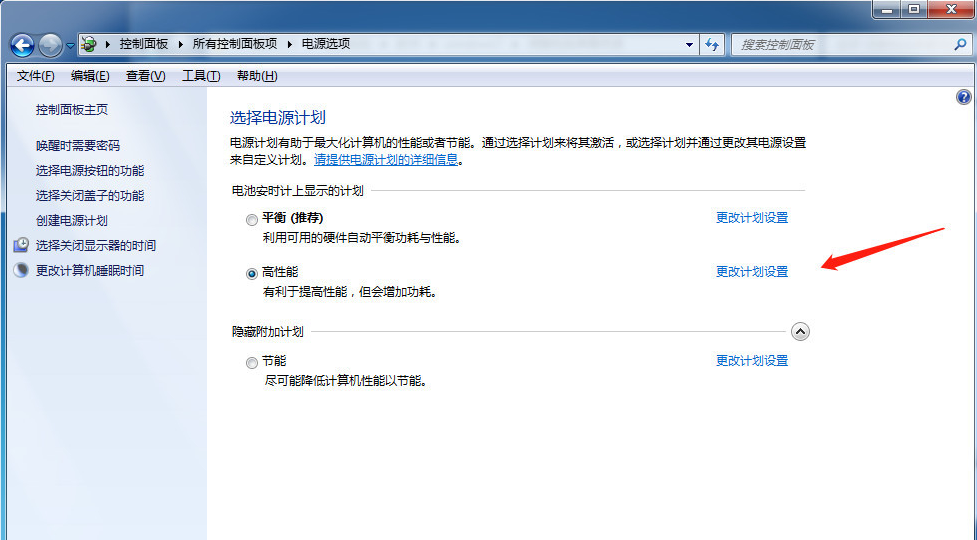Open the address bar history dropdown arrow
The image size is (977, 540).
coord(690,45)
